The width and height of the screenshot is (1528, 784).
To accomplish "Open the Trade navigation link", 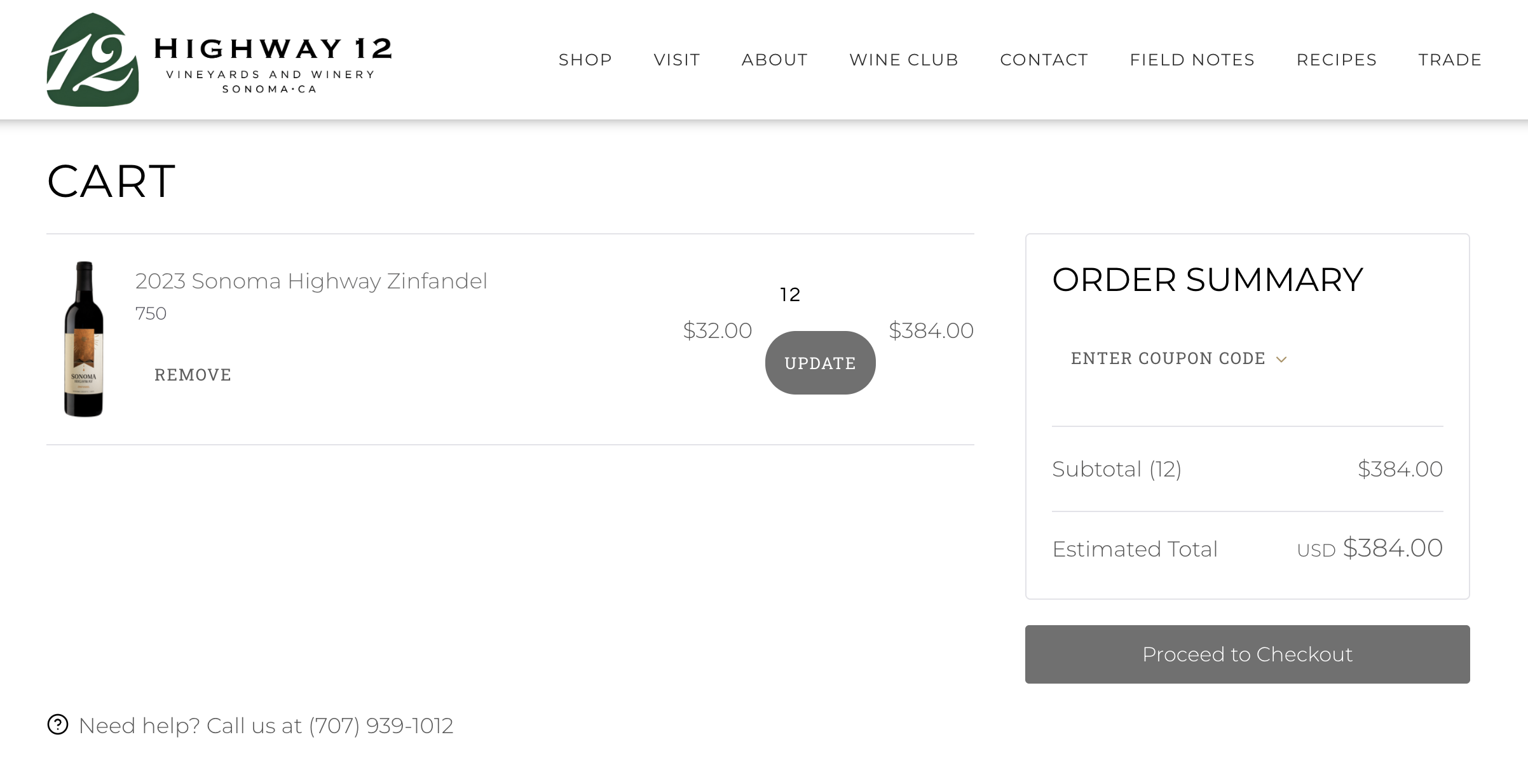I will pyautogui.click(x=1450, y=60).
